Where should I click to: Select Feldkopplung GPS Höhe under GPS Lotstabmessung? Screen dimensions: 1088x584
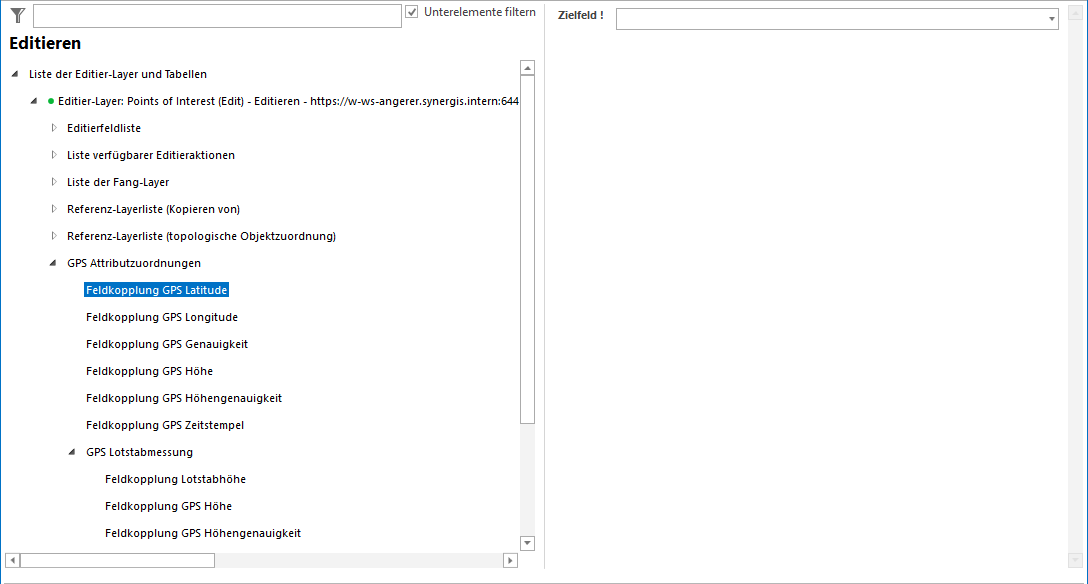169,506
